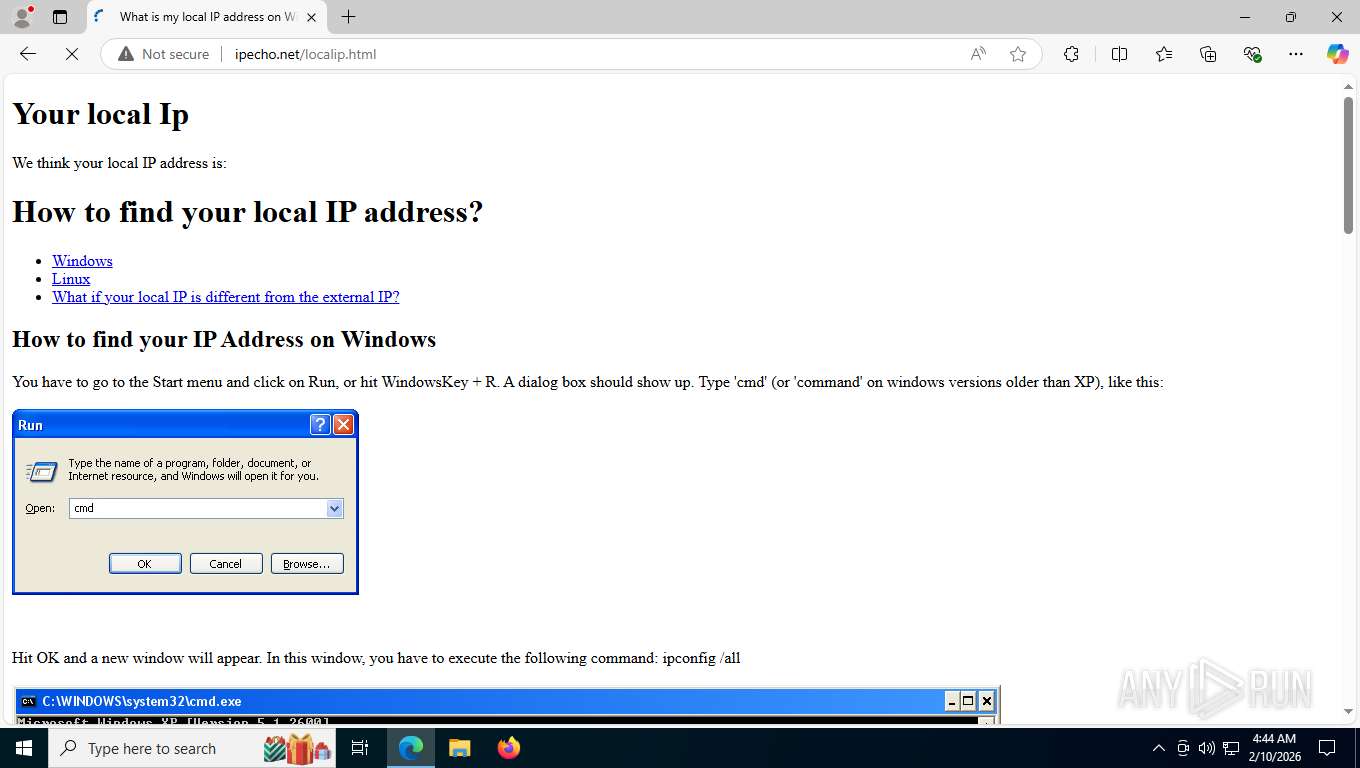Show hidden system tray icons

coord(1159,748)
